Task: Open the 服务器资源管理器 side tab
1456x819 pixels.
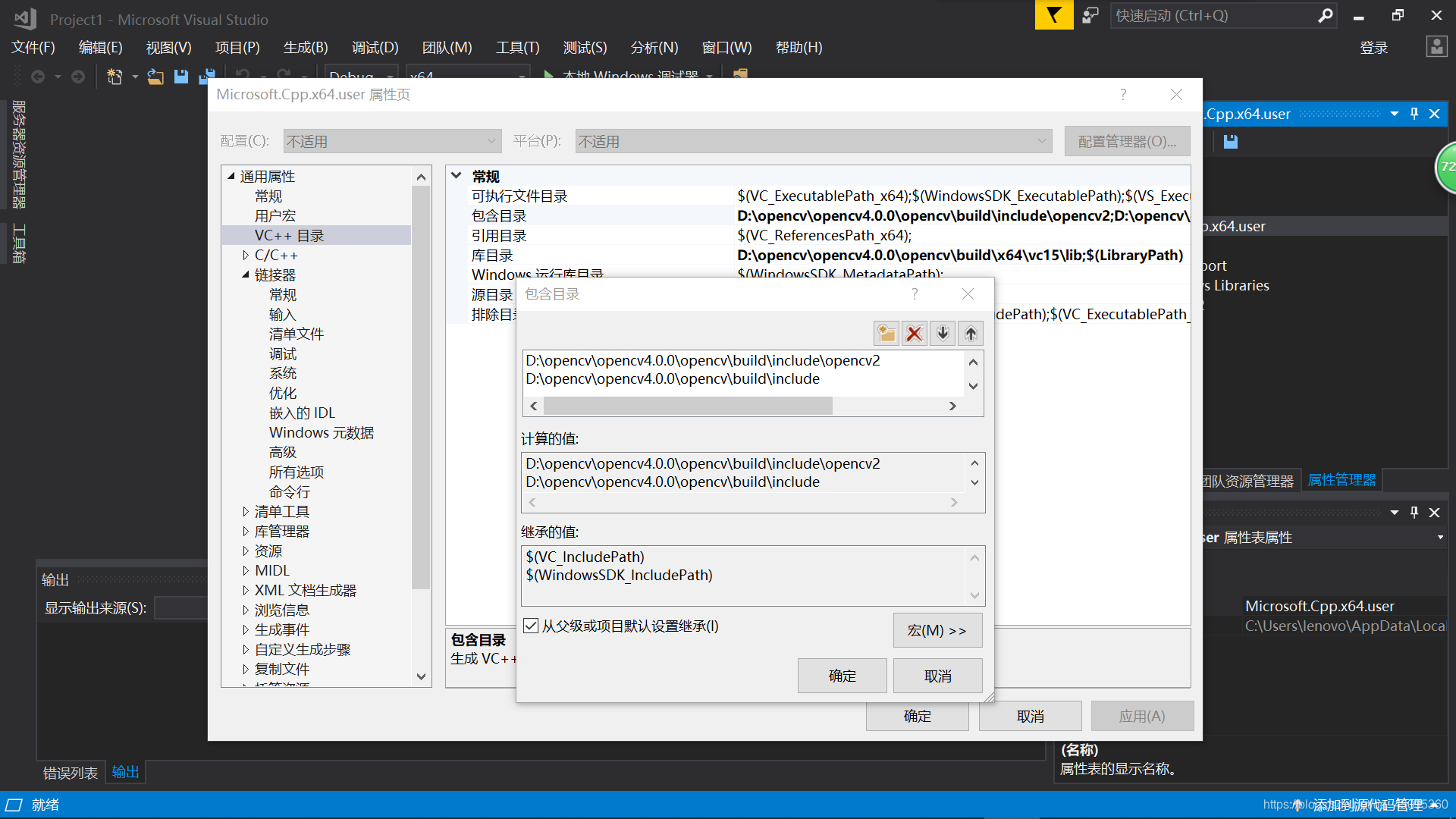Action: pos(19,154)
